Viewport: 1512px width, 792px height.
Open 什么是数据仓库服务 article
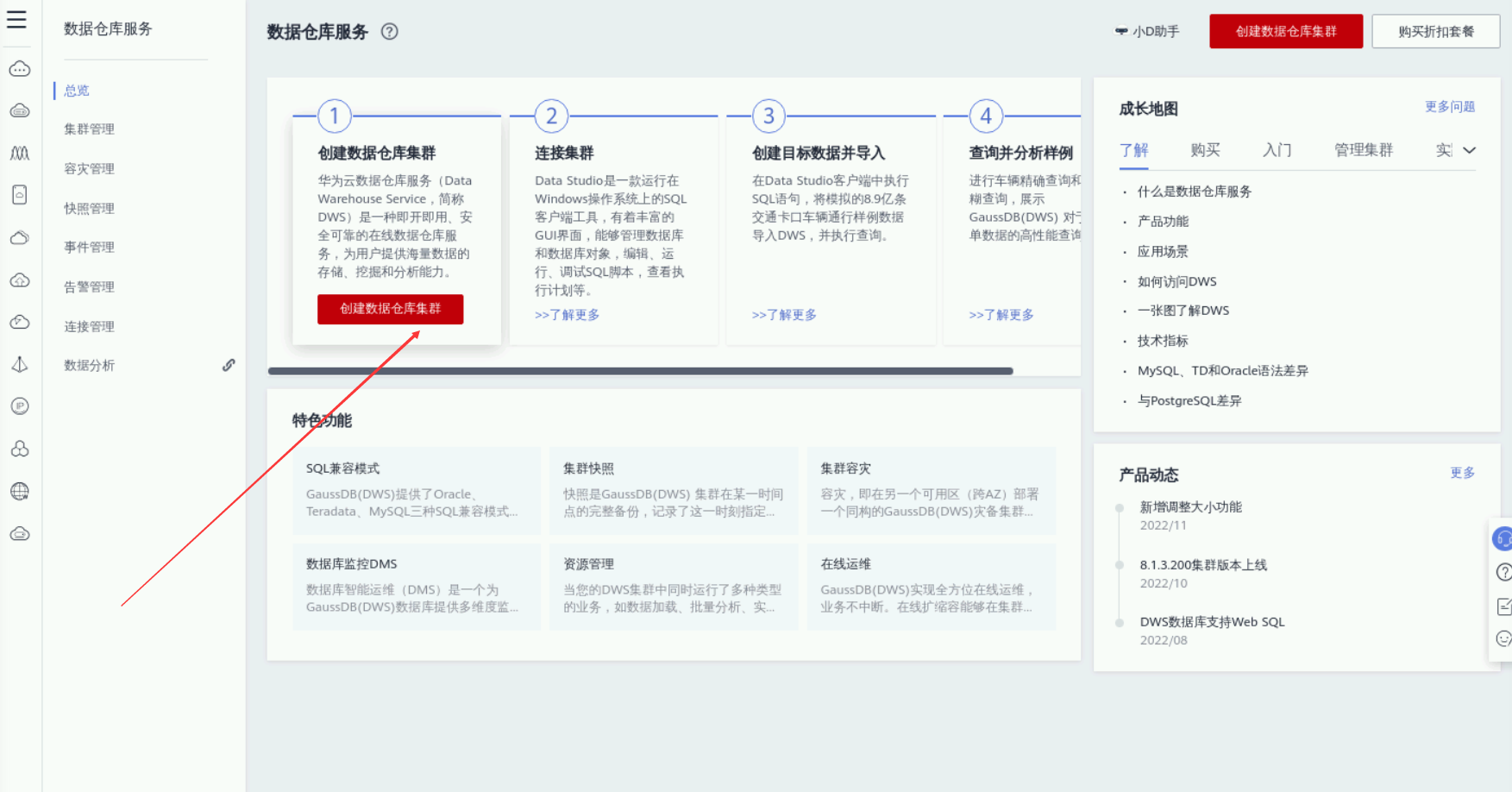click(x=1195, y=192)
